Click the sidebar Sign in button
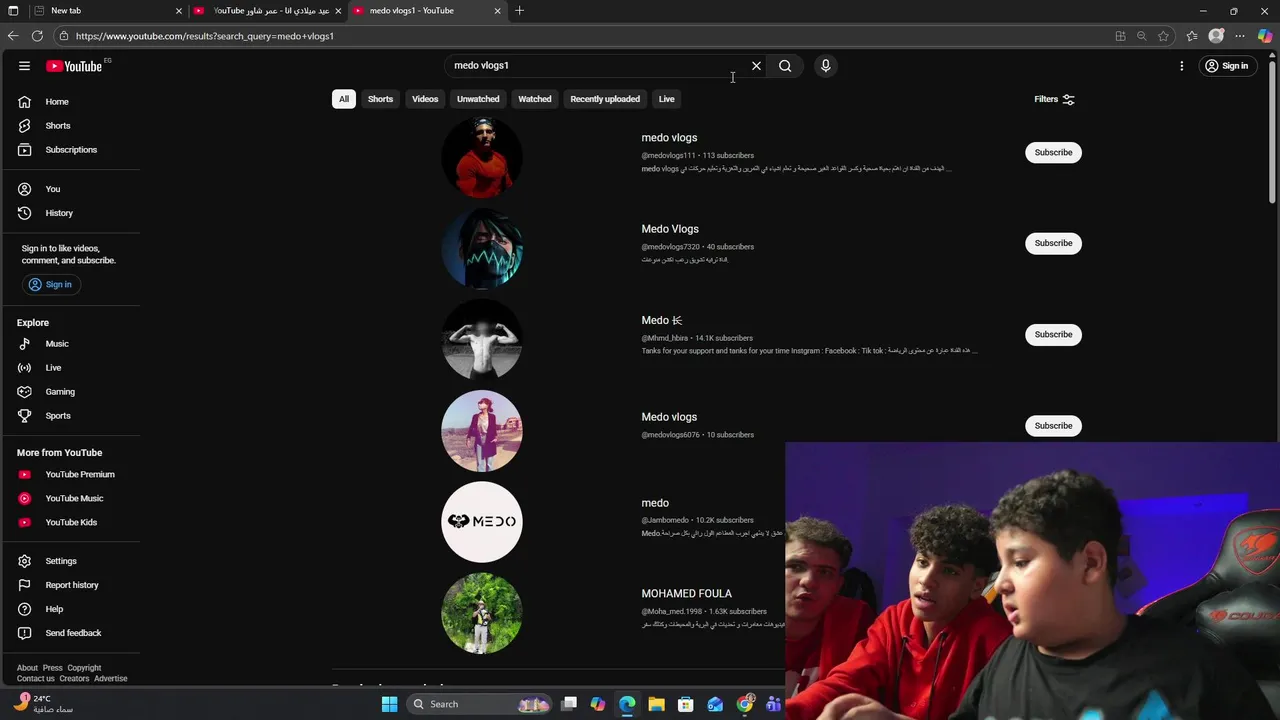 [50, 285]
